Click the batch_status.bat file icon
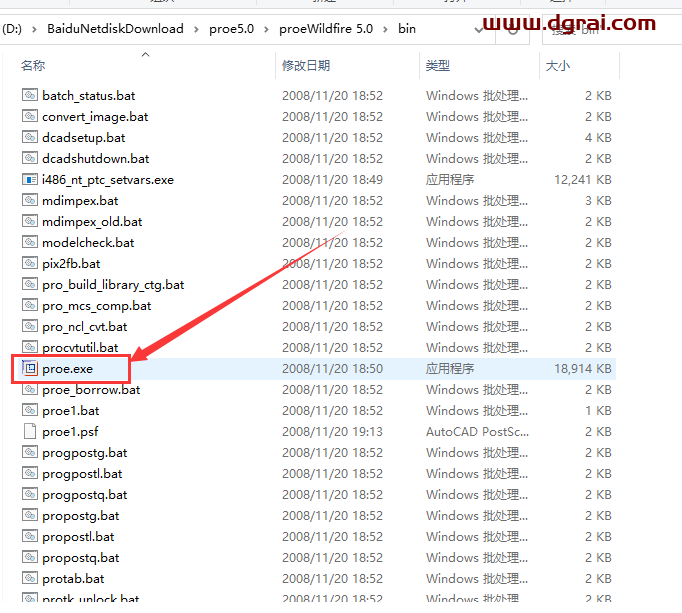The image size is (682, 613). [x=30, y=95]
